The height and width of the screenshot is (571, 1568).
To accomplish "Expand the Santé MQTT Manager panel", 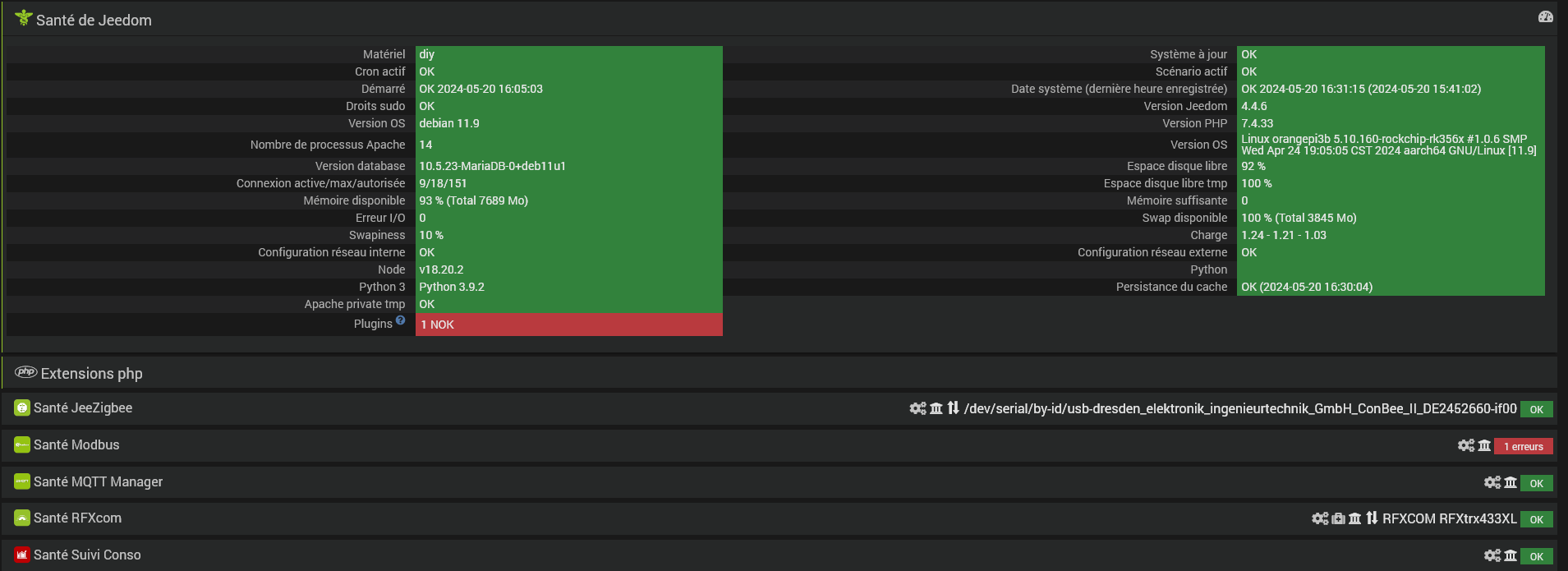I will [98, 482].
